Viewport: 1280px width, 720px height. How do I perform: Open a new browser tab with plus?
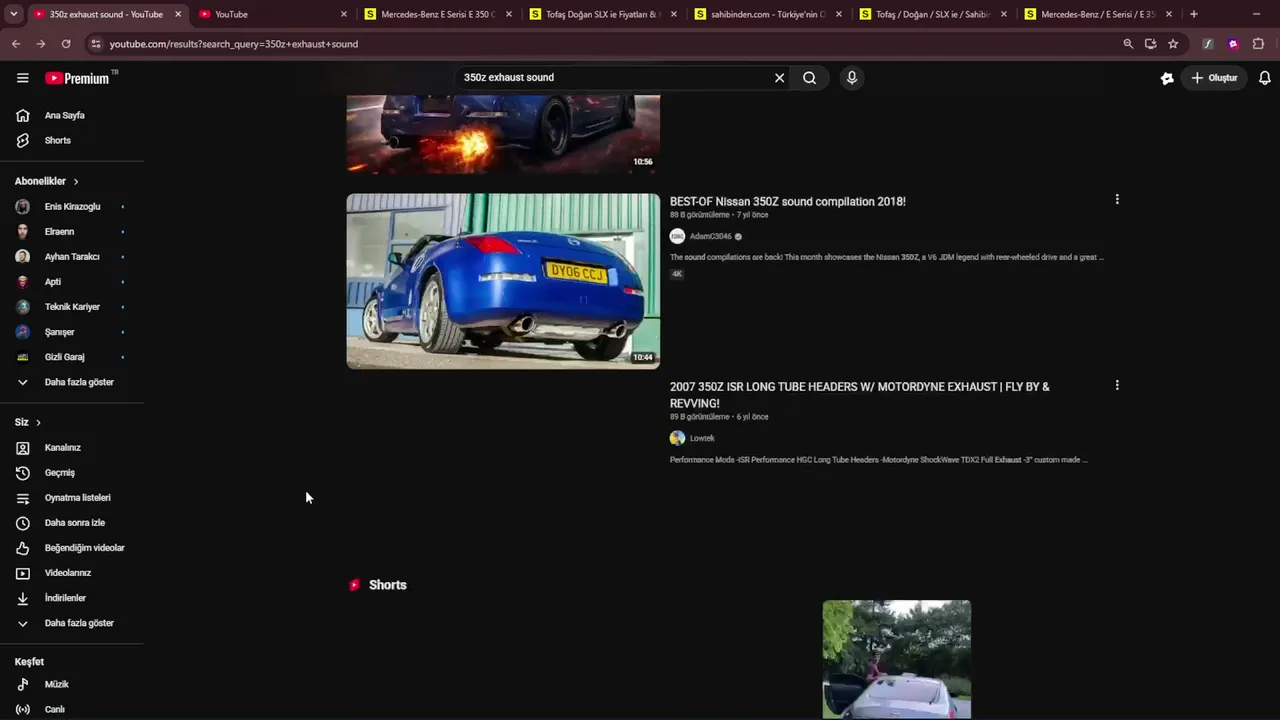(x=1194, y=14)
